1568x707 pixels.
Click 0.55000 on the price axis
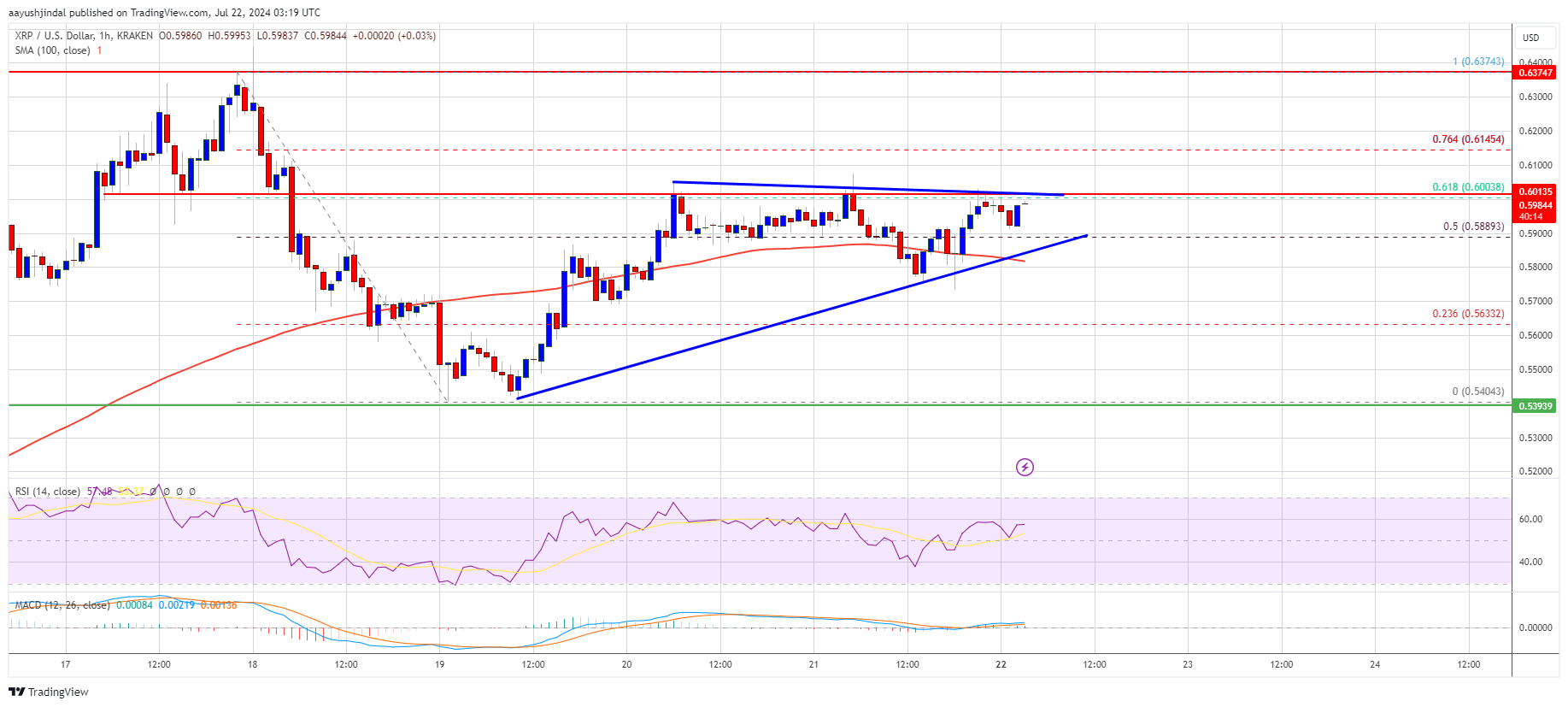tap(1535, 369)
